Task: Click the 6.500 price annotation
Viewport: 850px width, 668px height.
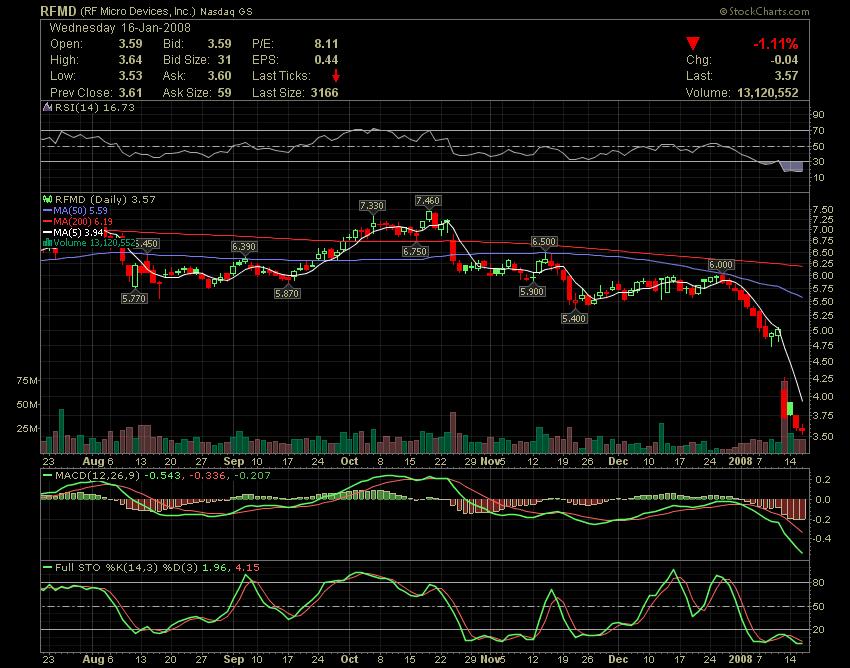Action: pos(543,241)
